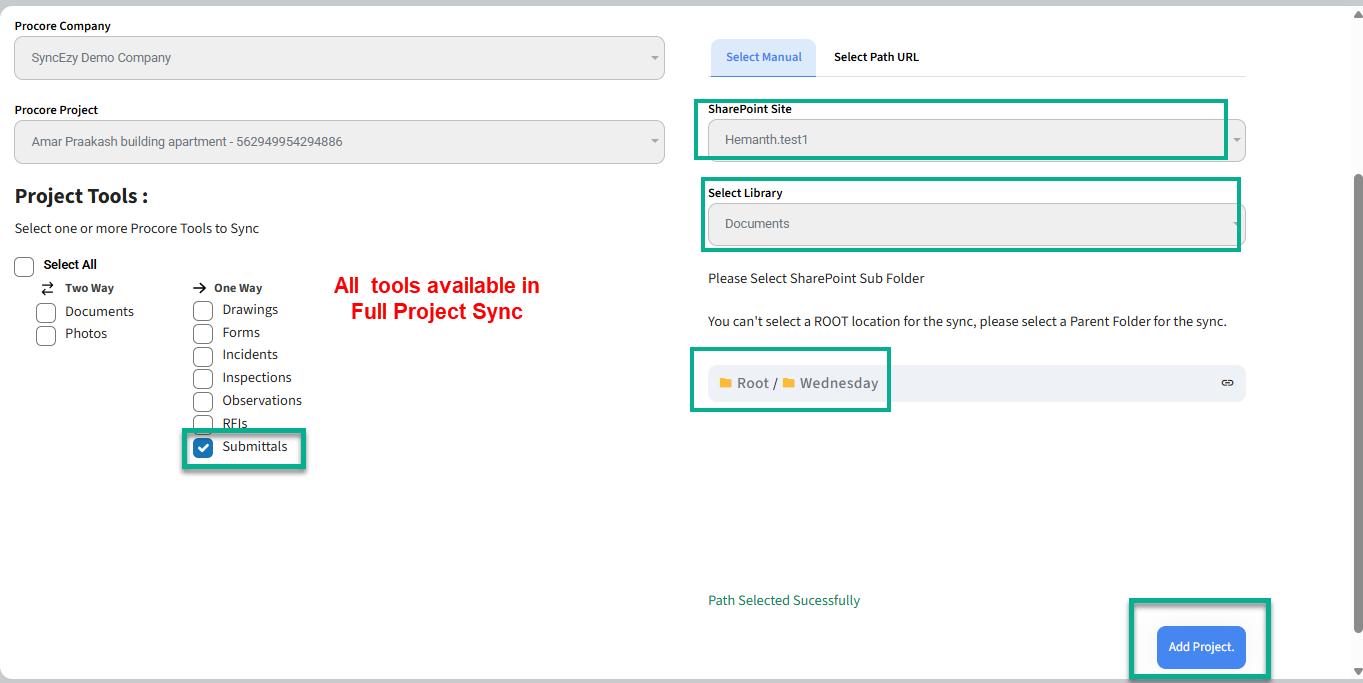Enable the Drawings checkbox
1363x683 pixels.
click(203, 311)
